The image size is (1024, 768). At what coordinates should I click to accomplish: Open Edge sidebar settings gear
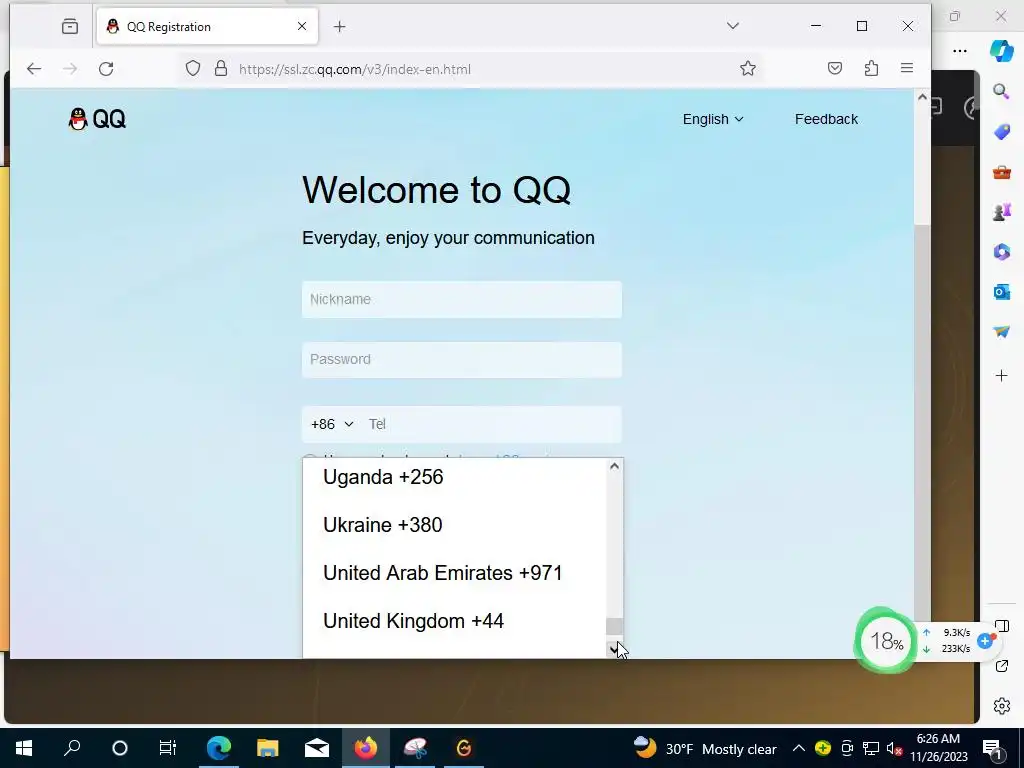[1001, 706]
